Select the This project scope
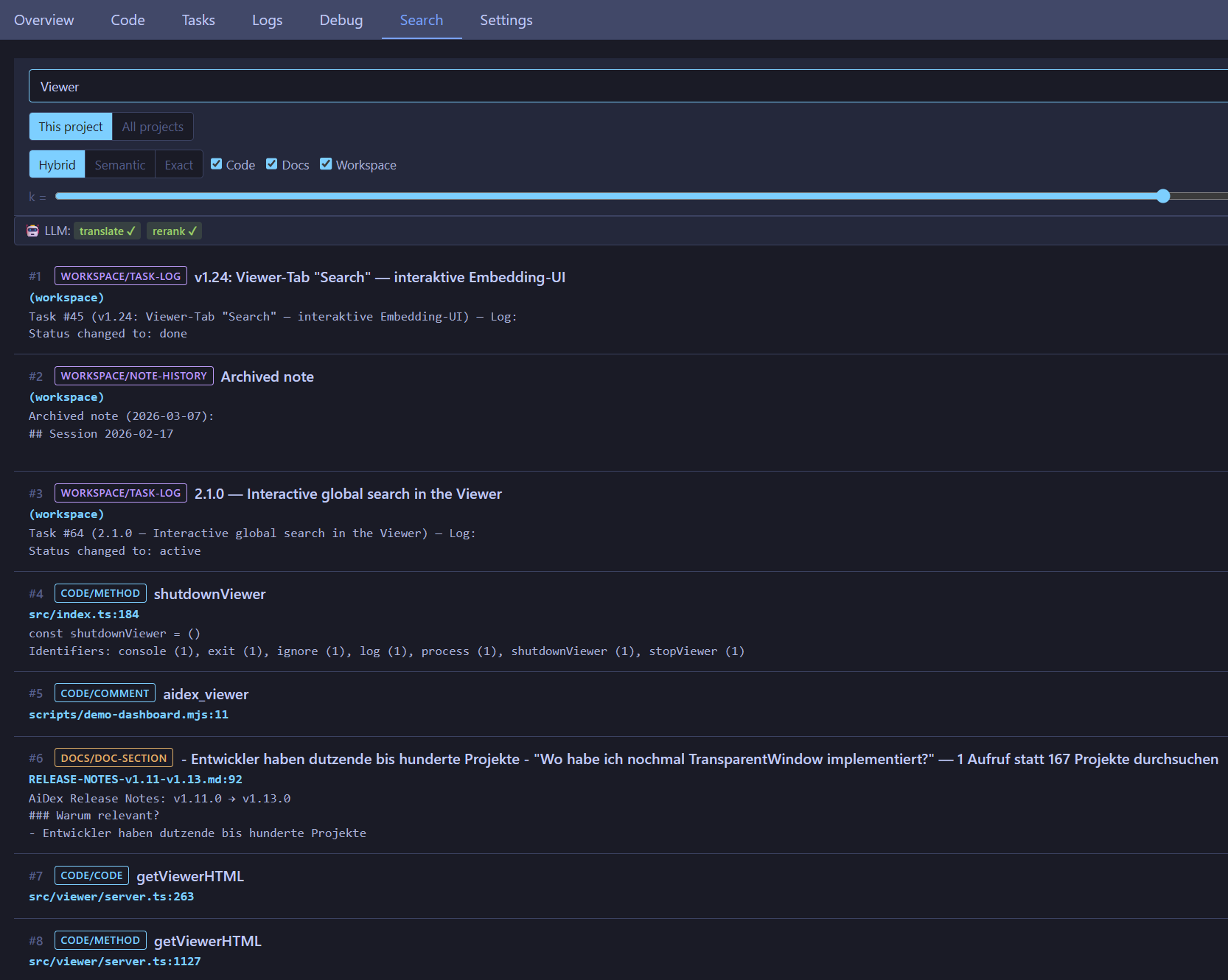The height and width of the screenshot is (980, 1228). point(71,127)
